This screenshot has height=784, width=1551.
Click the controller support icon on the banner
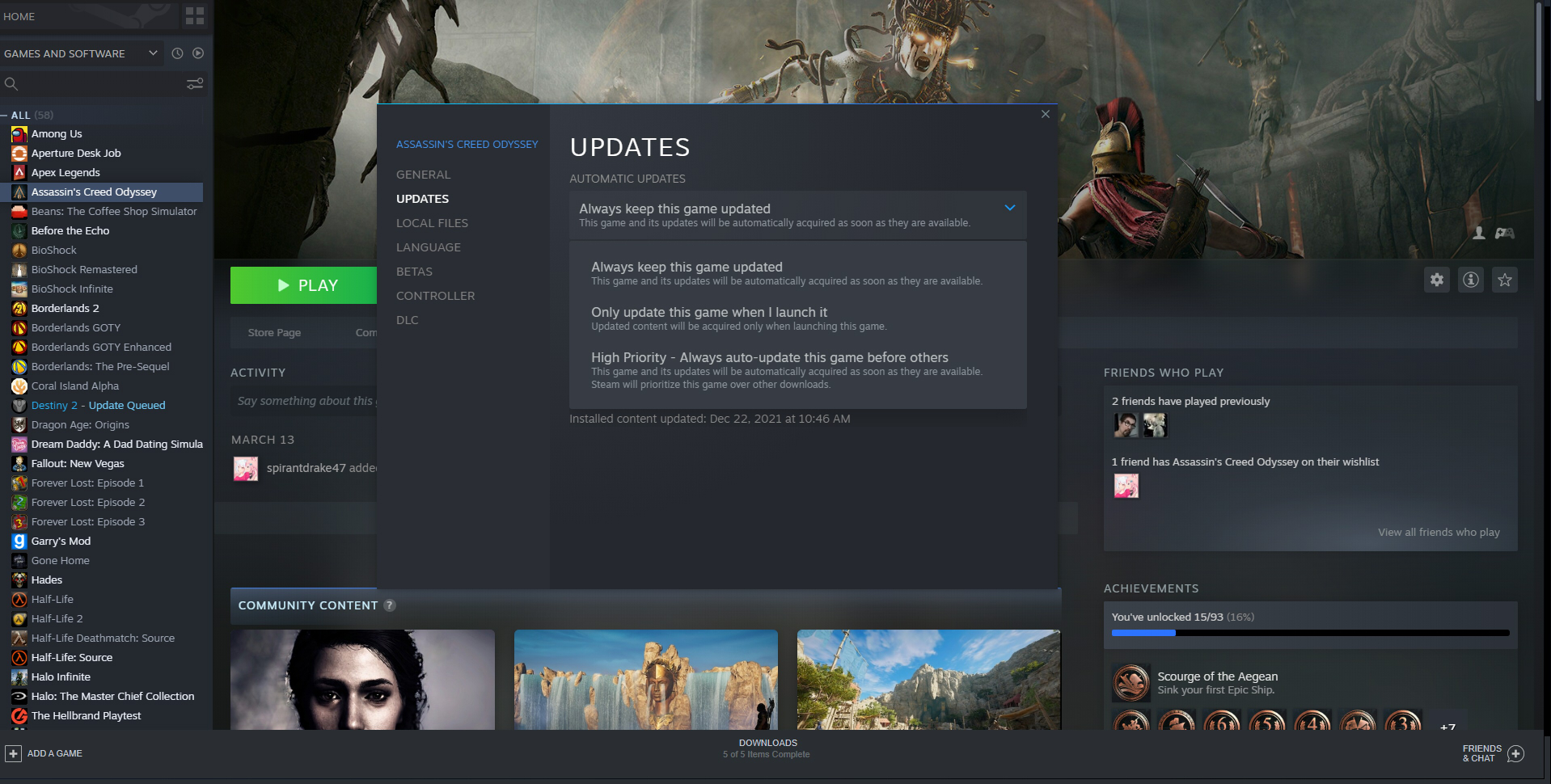point(1506,233)
